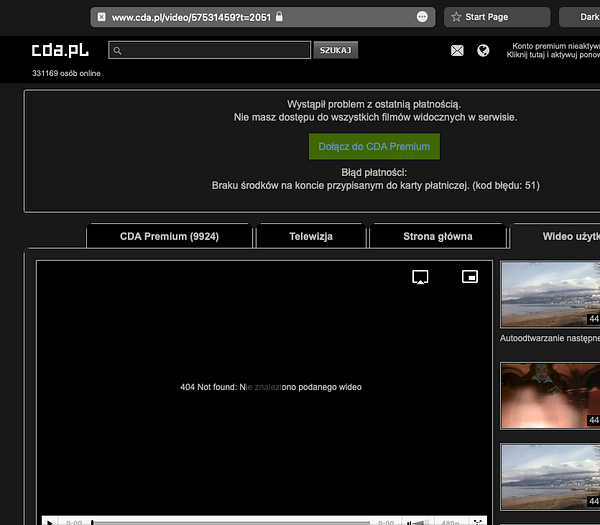Focus the site search input field
Image resolution: width=600 pixels, height=525 pixels.
coord(209,50)
